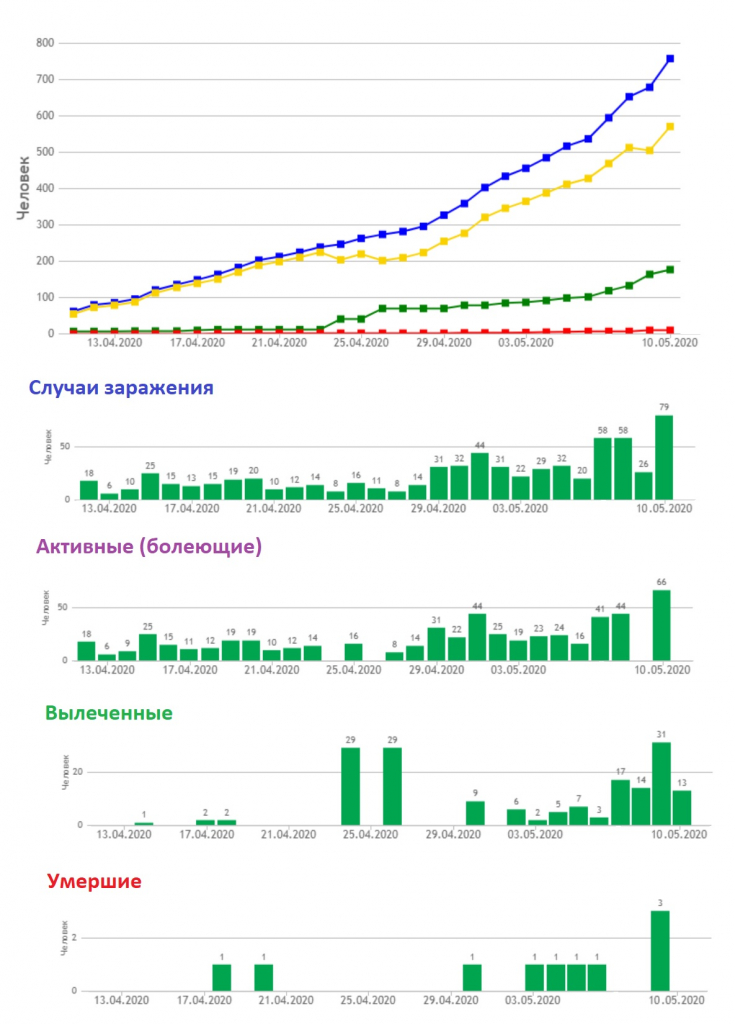Image resolution: width=735 pixels, height=1024 pixels.
Task: Select the bar labeled 9 in active cases chart
Action: click(x=127, y=656)
